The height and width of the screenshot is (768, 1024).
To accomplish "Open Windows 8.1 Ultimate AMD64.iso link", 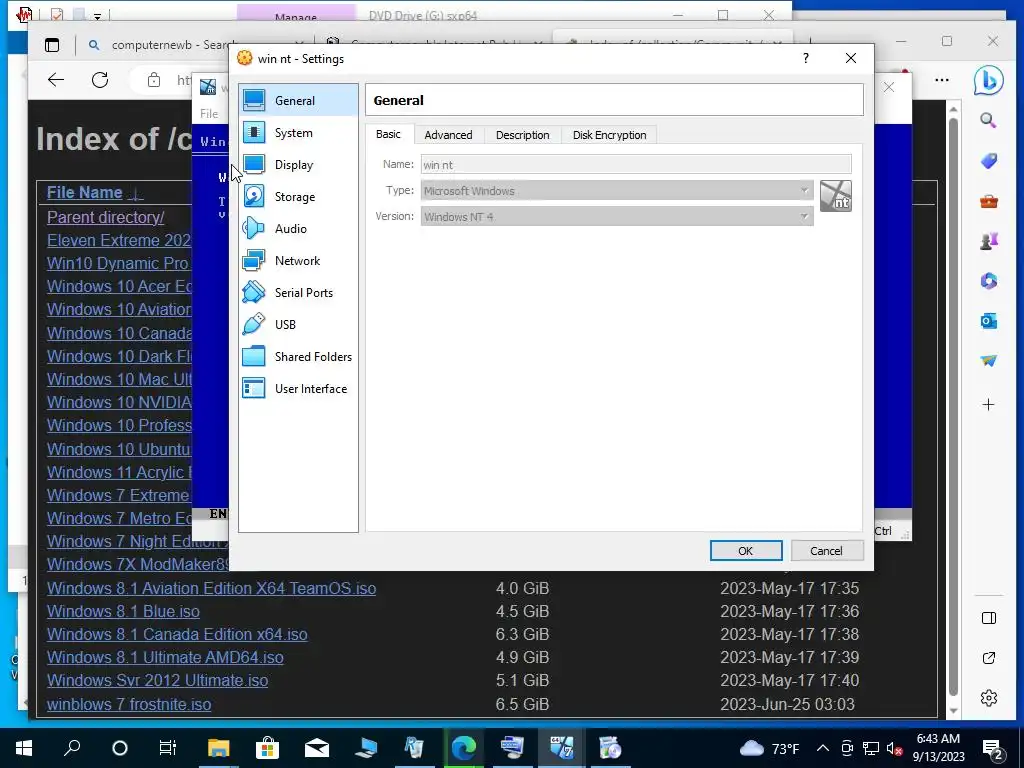I will tap(165, 657).
